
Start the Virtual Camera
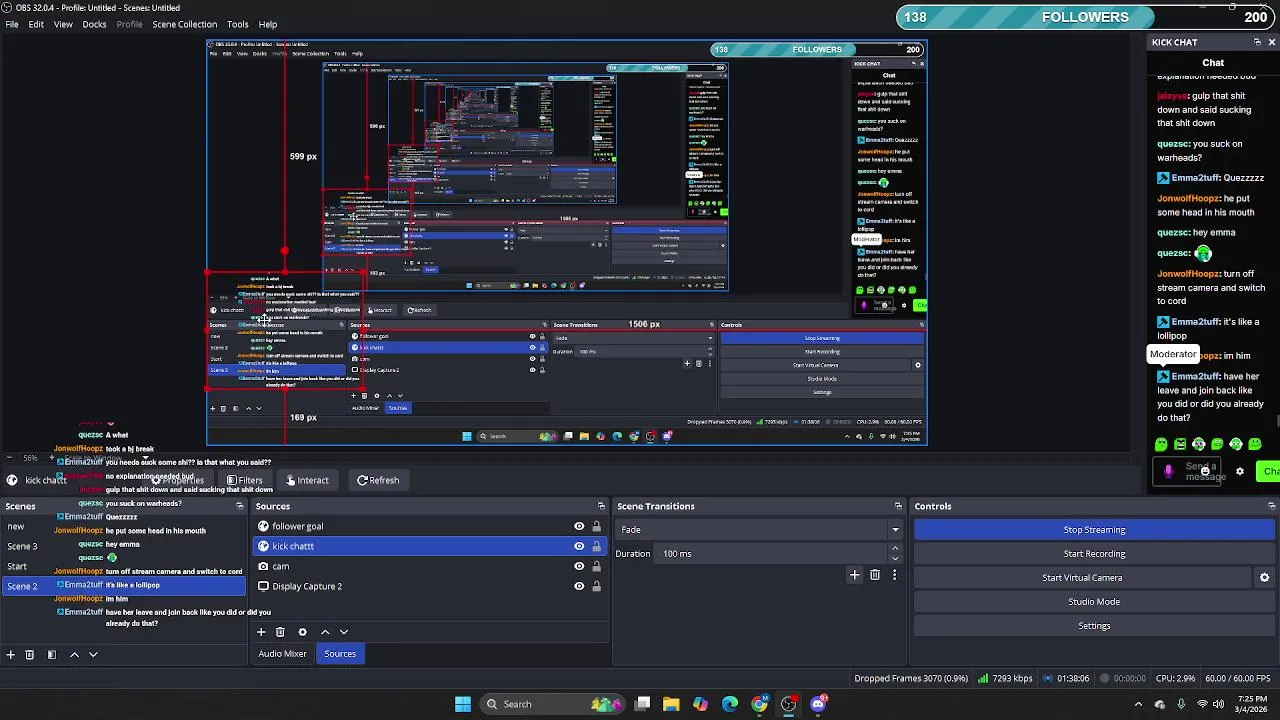tap(1082, 578)
